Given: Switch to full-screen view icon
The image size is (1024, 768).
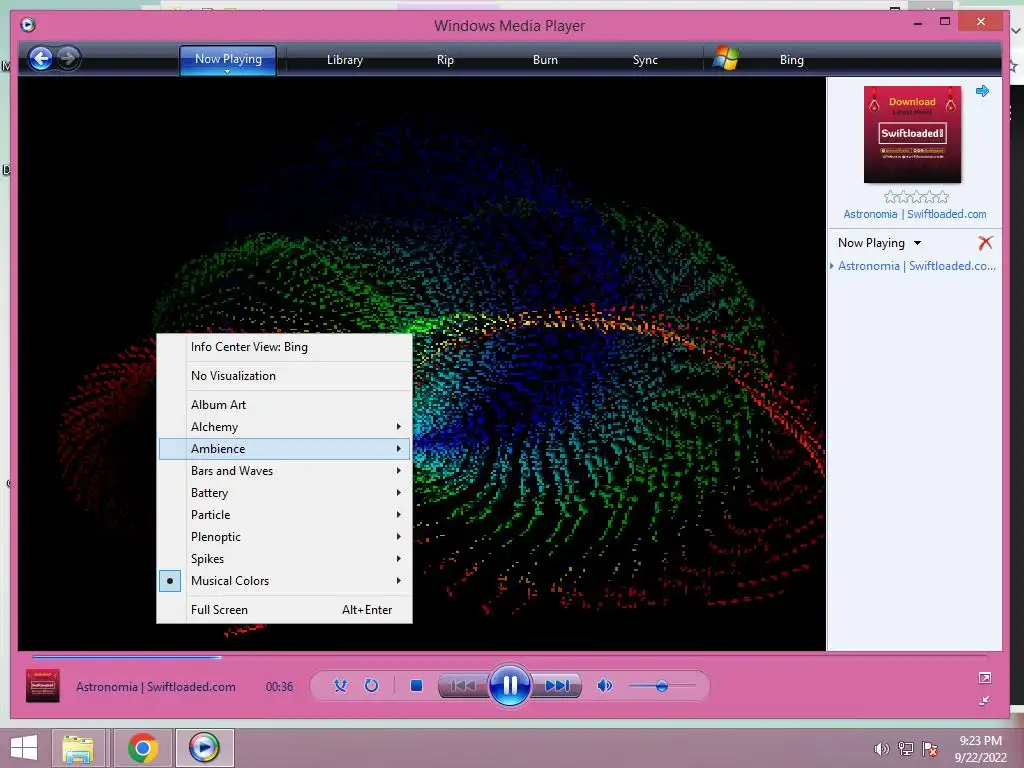Looking at the screenshot, I should point(985,678).
